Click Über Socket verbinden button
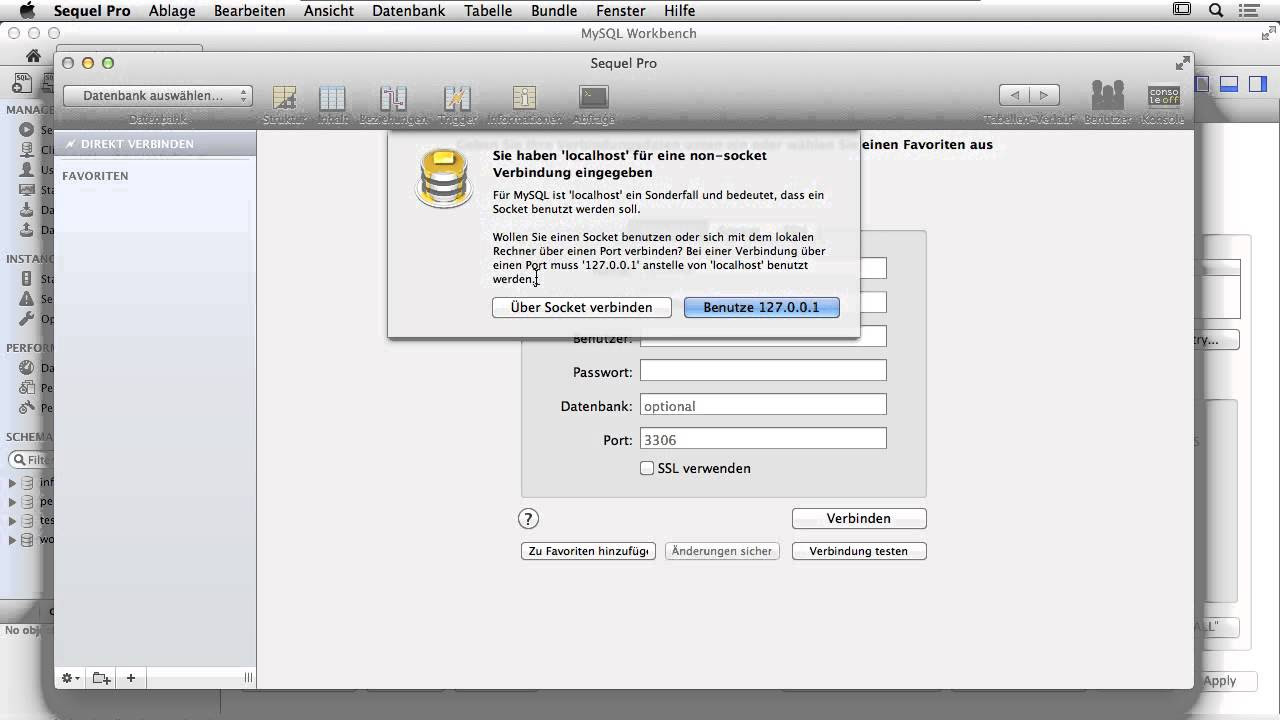This screenshot has width=1280, height=720. [581, 307]
